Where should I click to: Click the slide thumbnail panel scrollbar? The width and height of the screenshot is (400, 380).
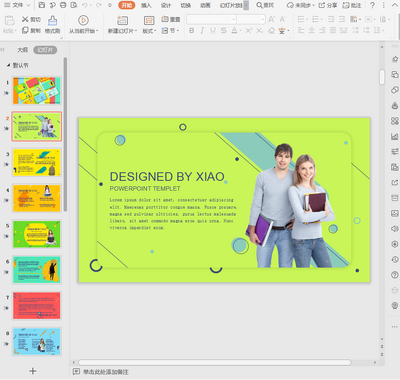(x=65, y=134)
